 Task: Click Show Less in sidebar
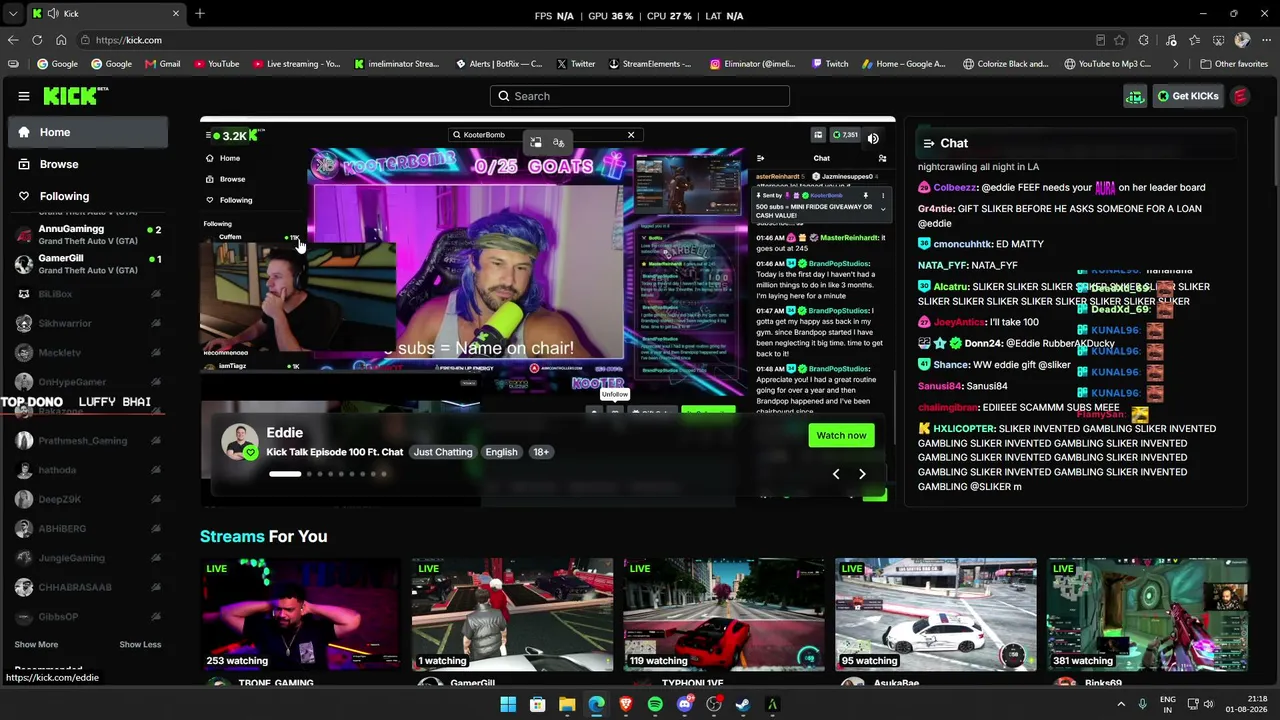(x=140, y=645)
